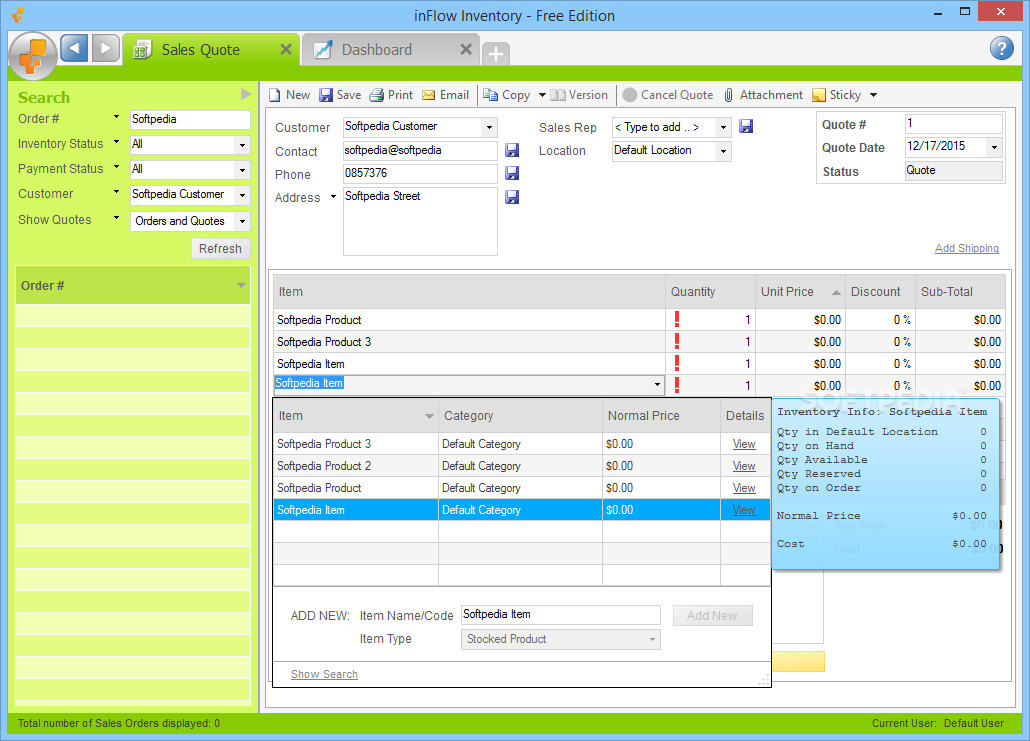Save phone with the disk icon

(x=512, y=173)
